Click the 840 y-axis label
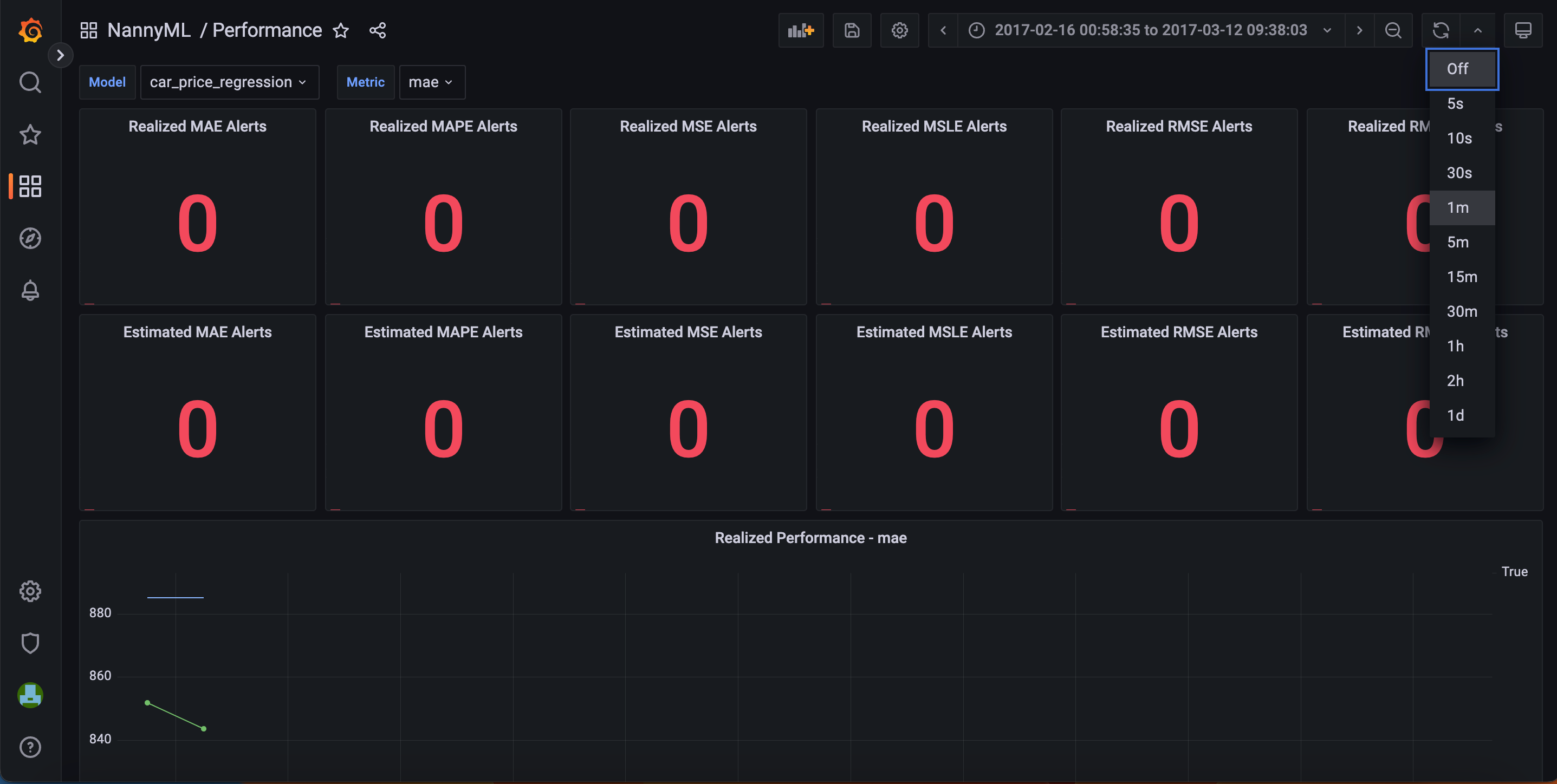This screenshot has width=1557, height=784. 100,739
